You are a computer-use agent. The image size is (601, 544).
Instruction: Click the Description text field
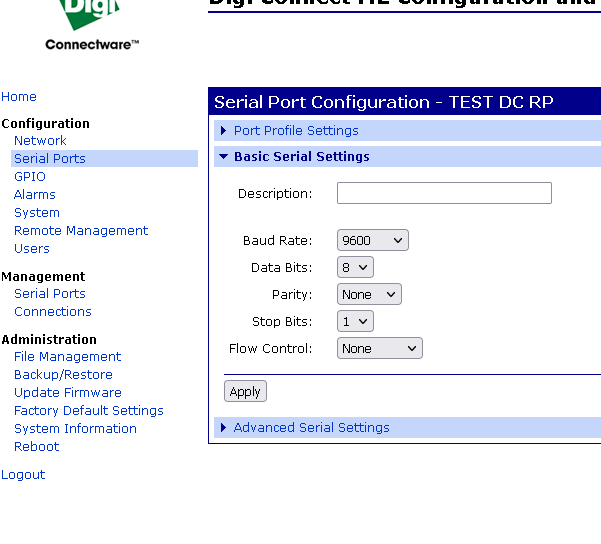[x=444, y=193]
